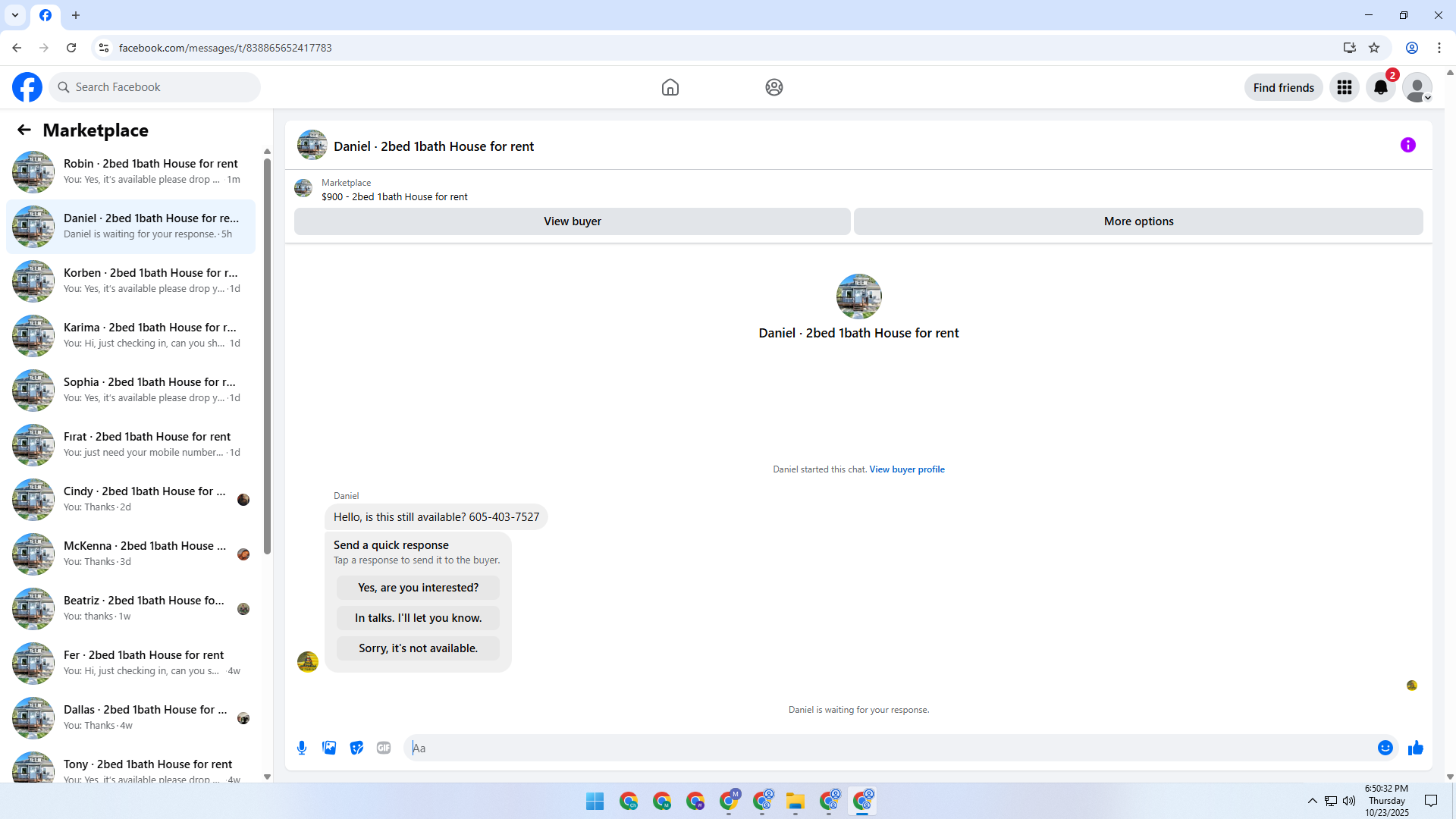1456x819 pixels.
Task: Focus the Aa message input field
Action: coord(887,748)
